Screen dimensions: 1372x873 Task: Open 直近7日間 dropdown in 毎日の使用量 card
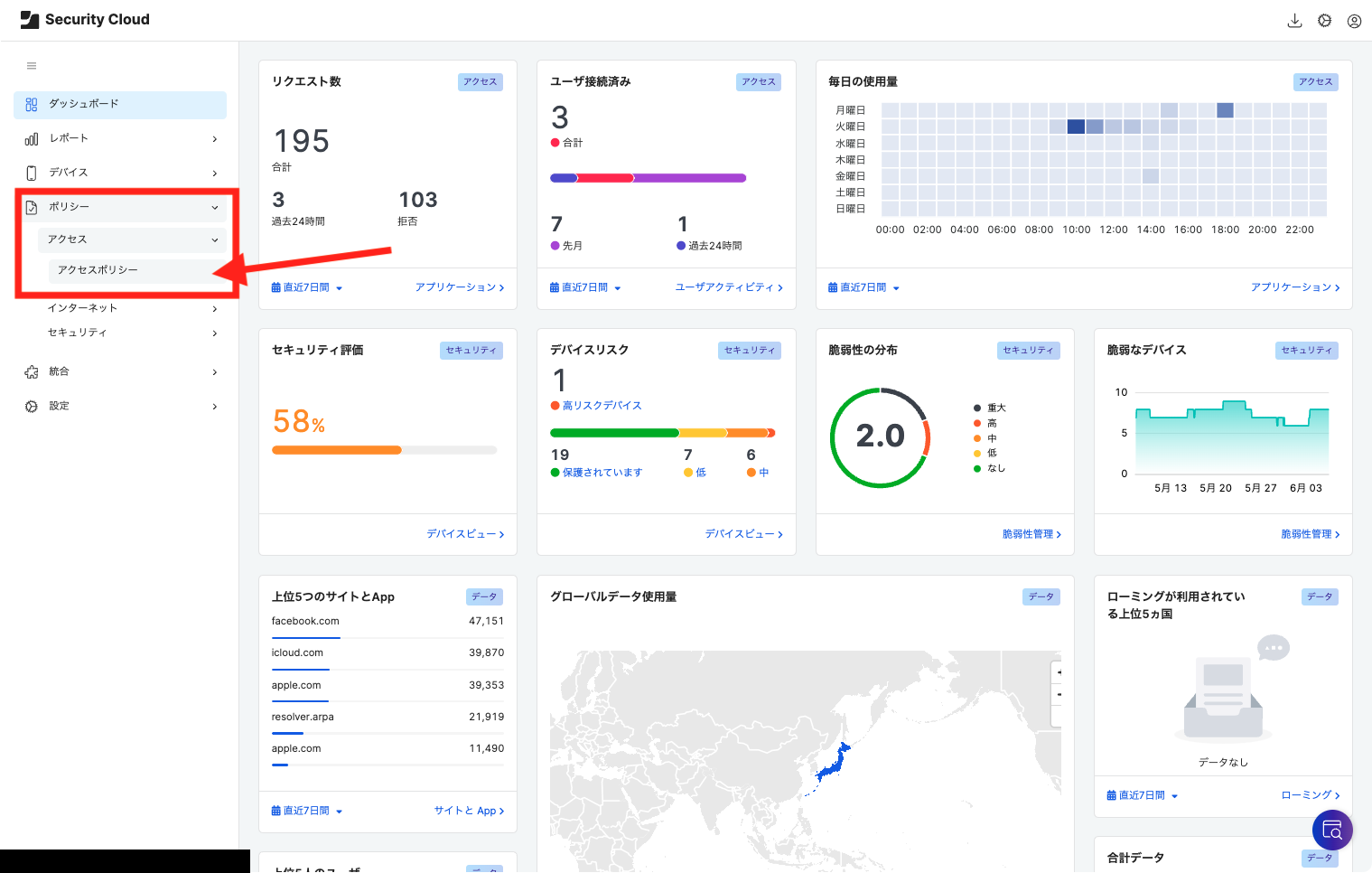(x=863, y=287)
